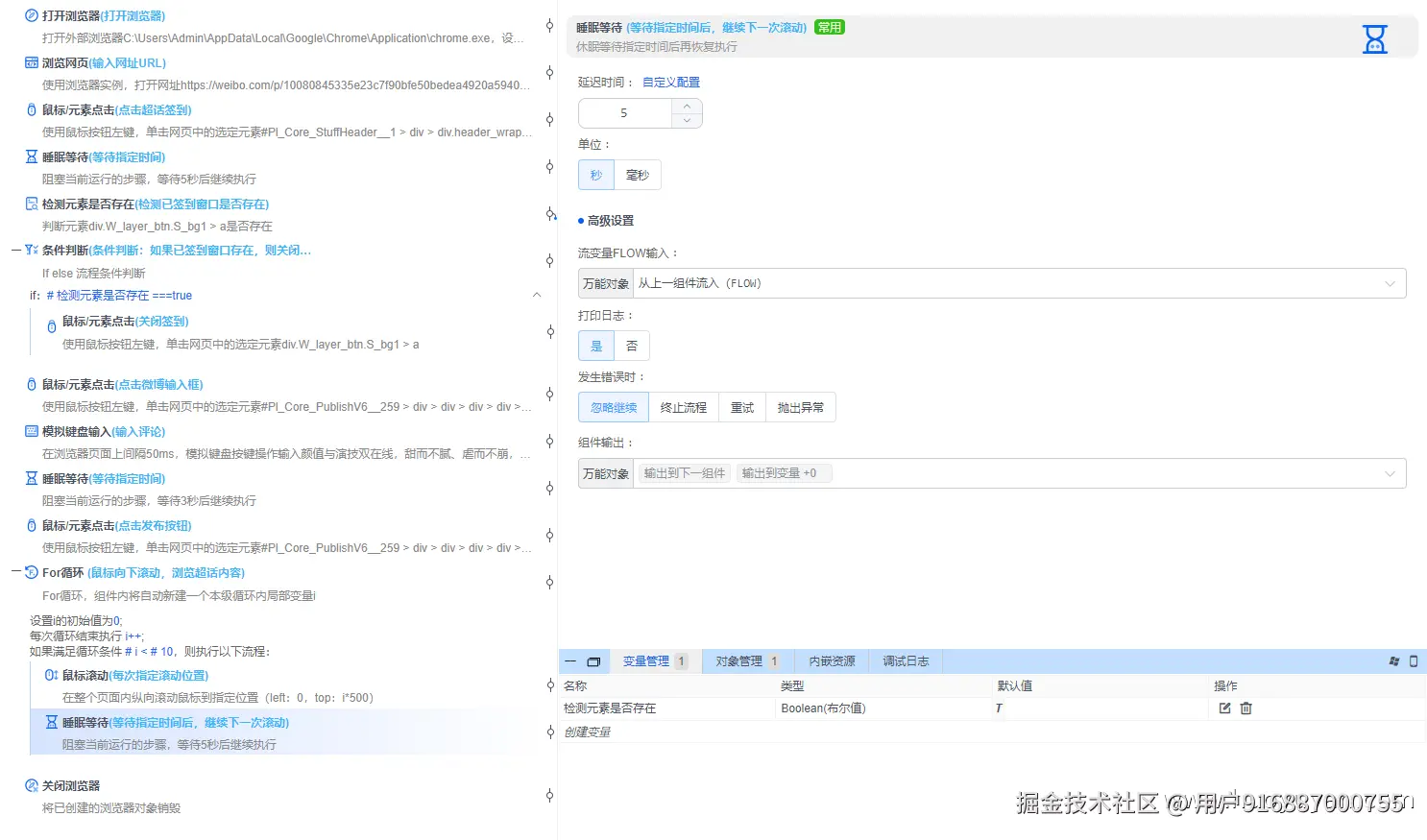Click hourglass icon of the 5秒 sleep step
Image resolution: width=1427 pixels, height=840 pixels.
tap(32, 157)
